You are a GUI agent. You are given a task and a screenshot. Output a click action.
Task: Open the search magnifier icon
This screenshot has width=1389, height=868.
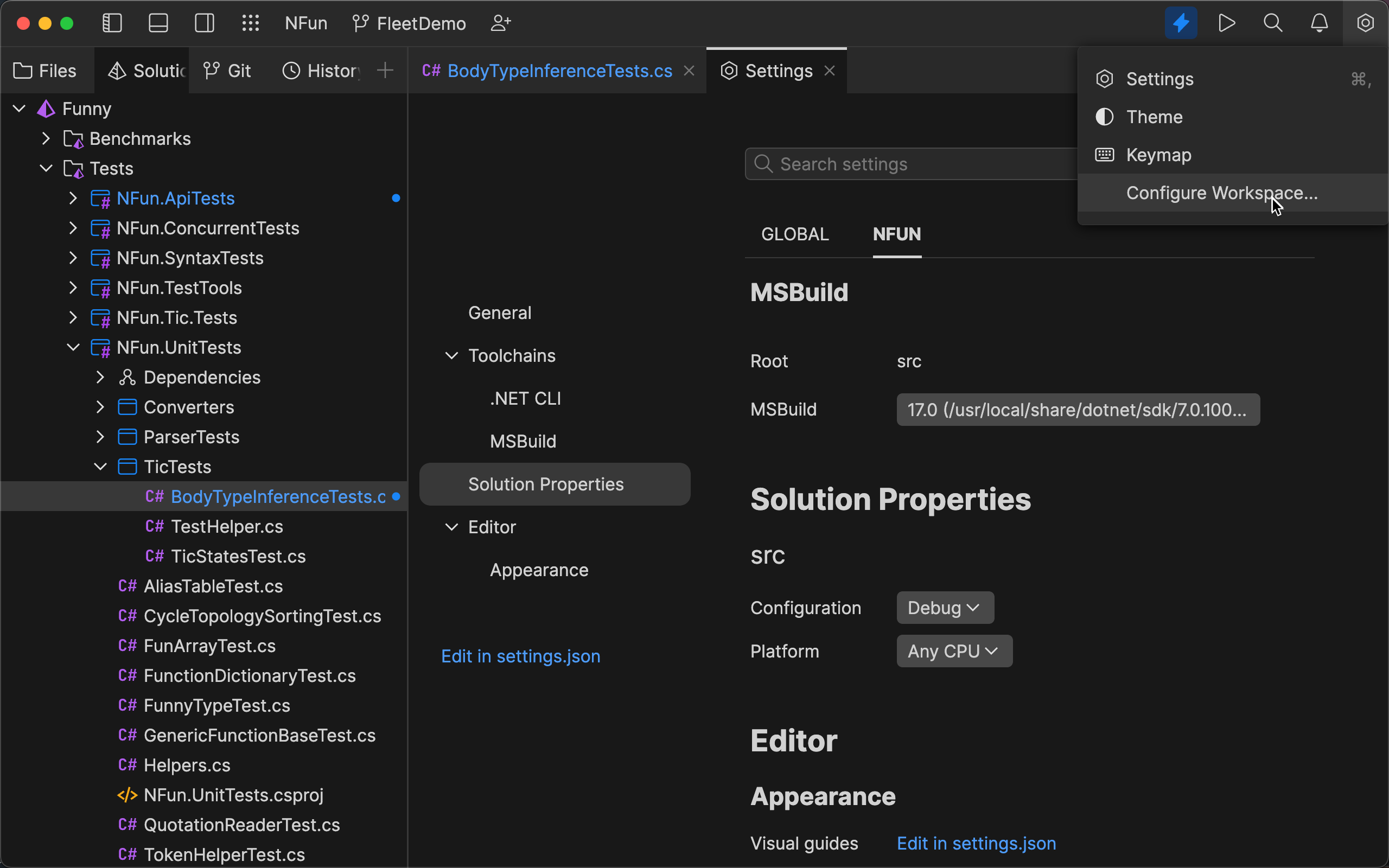point(1273,23)
